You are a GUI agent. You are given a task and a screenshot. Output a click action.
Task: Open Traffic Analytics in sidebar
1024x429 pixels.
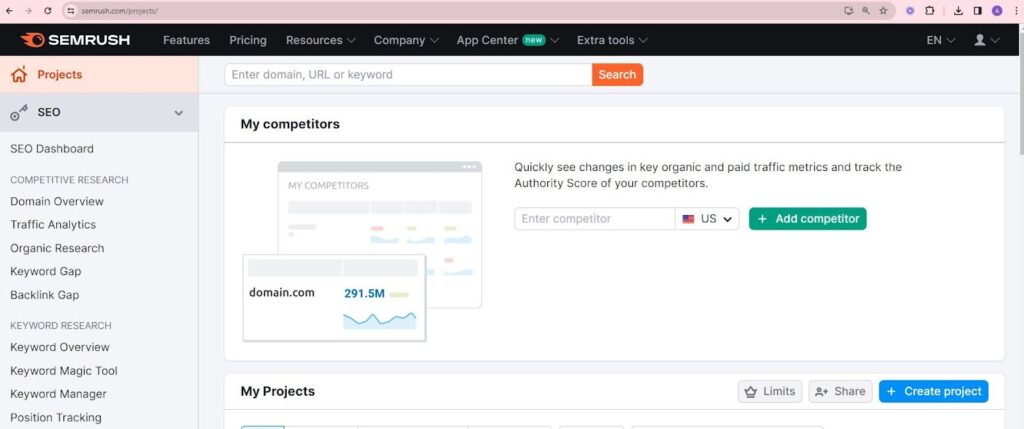[53, 225]
